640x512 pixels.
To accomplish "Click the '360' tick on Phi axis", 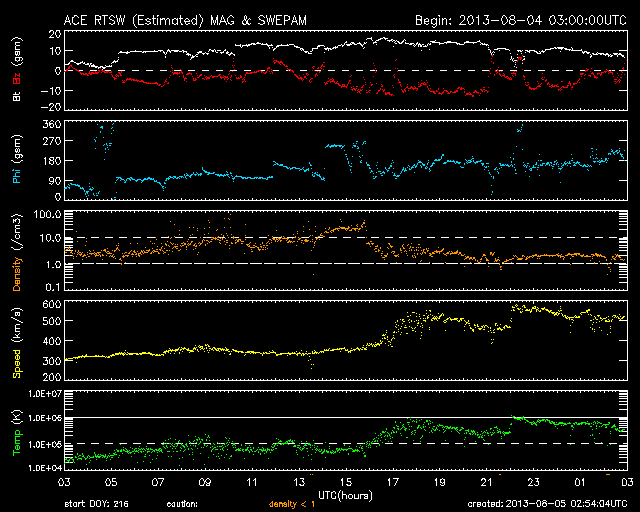I will [52, 124].
